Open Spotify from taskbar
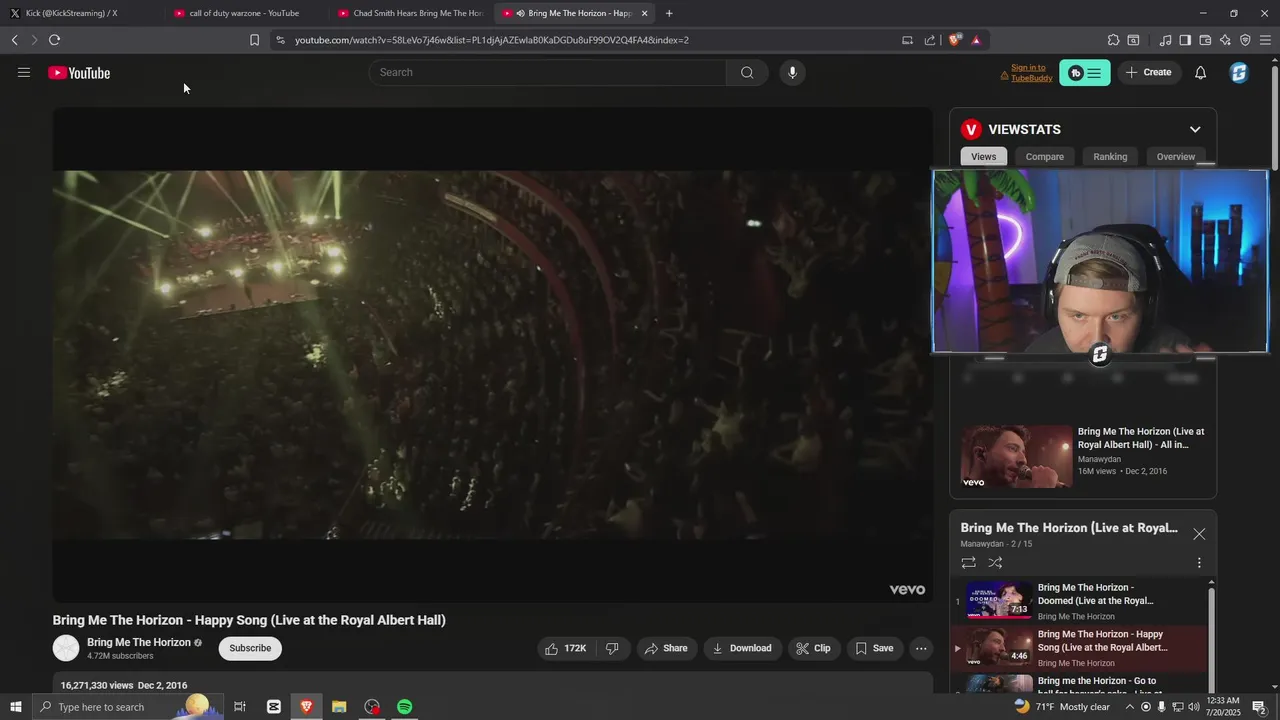 405,707
